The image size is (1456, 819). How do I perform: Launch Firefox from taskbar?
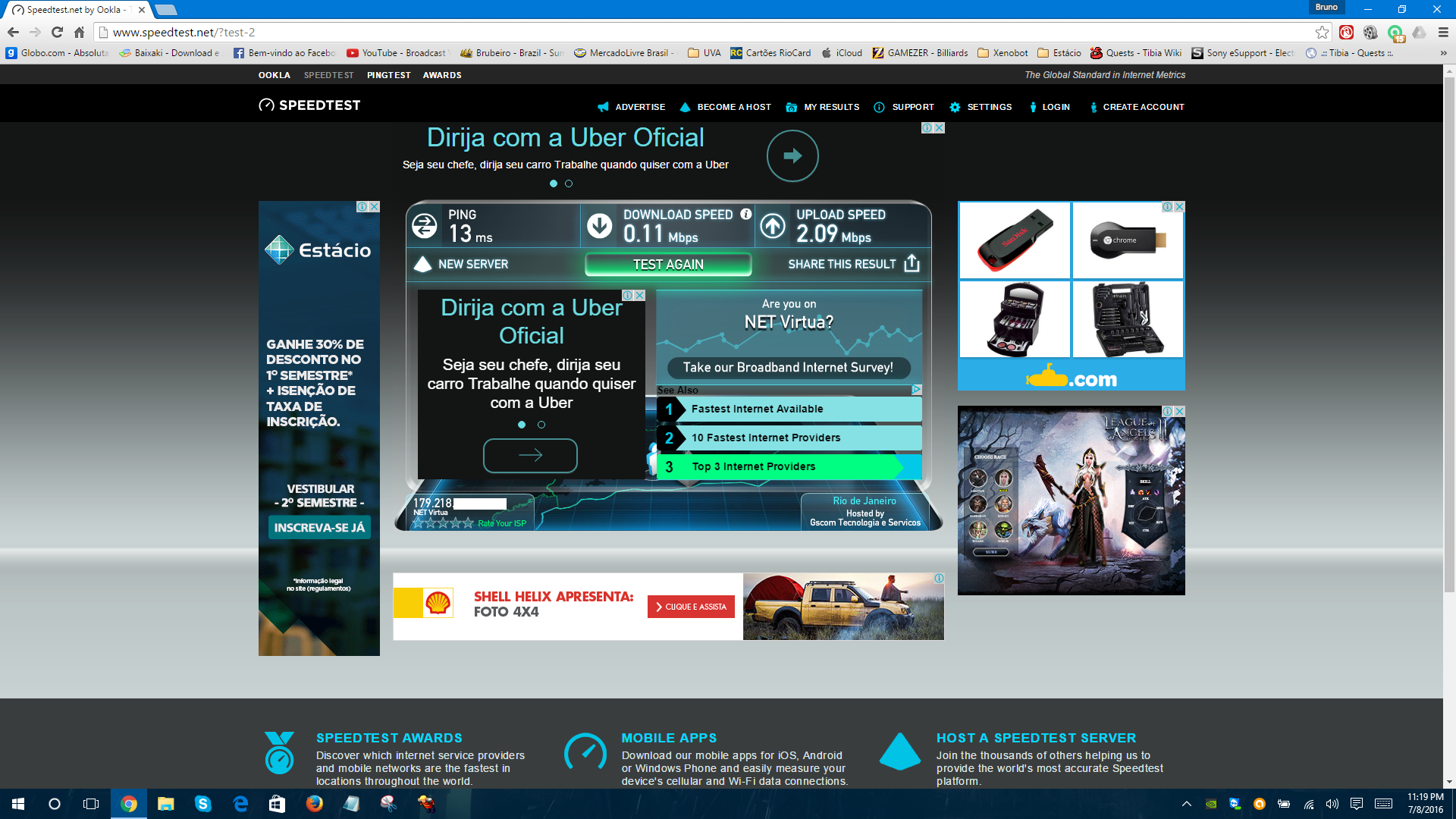(x=314, y=804)
